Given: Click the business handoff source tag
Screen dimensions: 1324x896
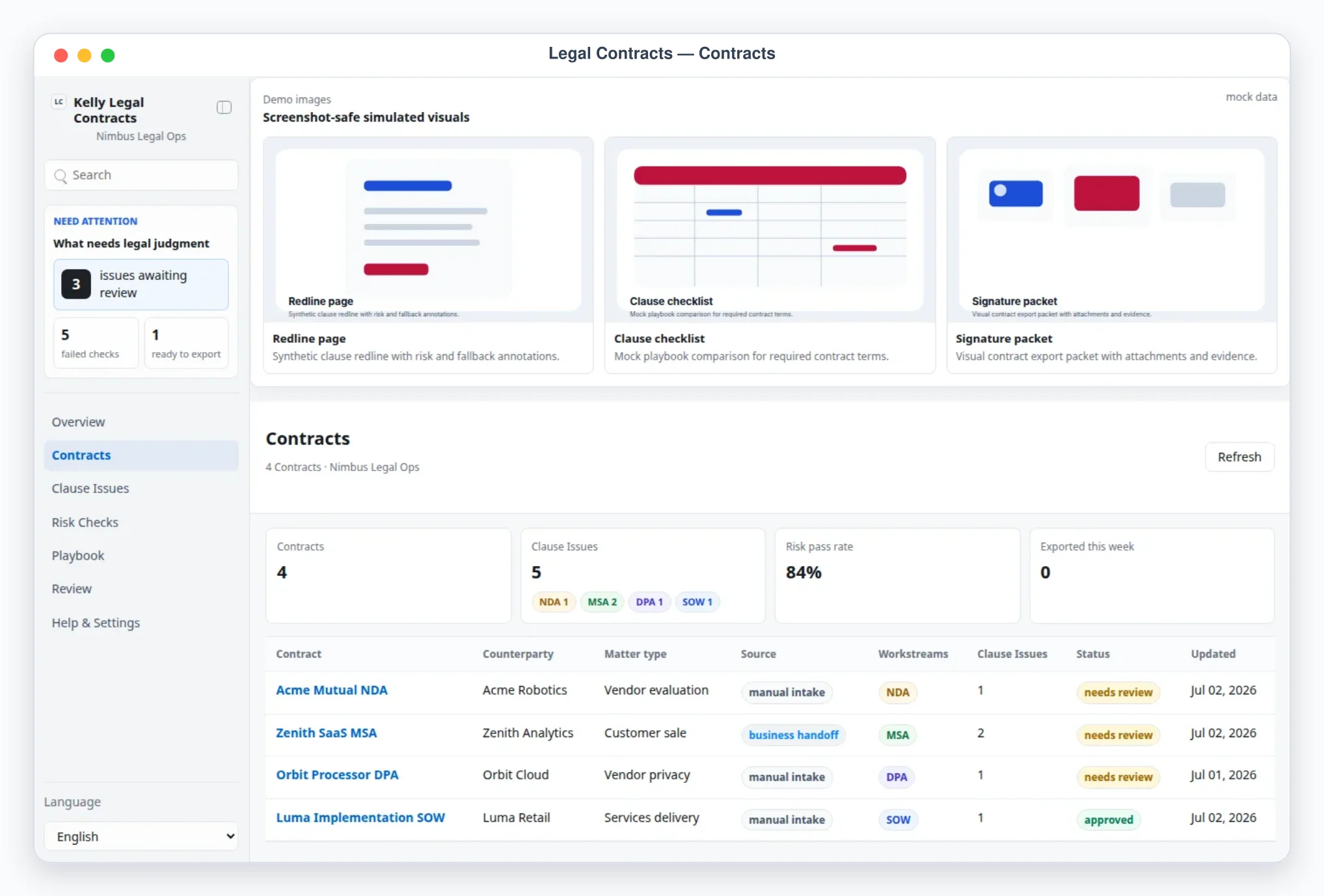Looking at the screenshot, I should pyautogui.click(x=793, y=735).
